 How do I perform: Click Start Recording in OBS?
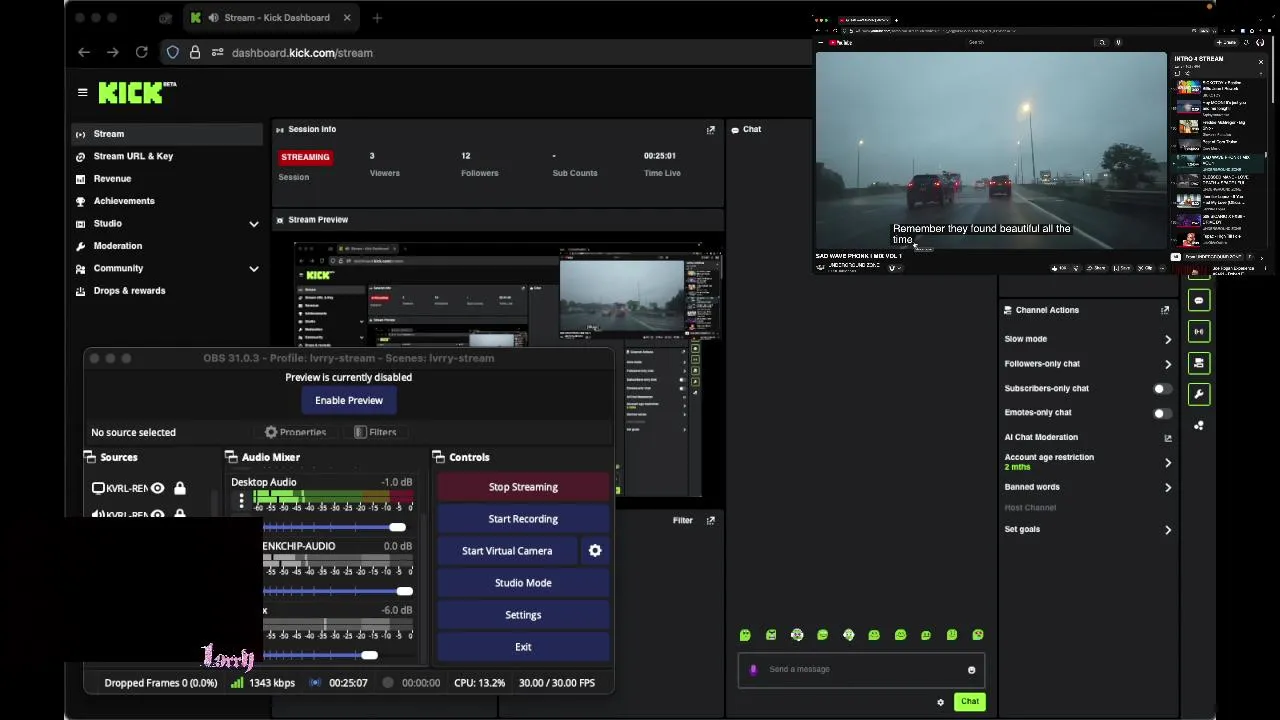523,519
